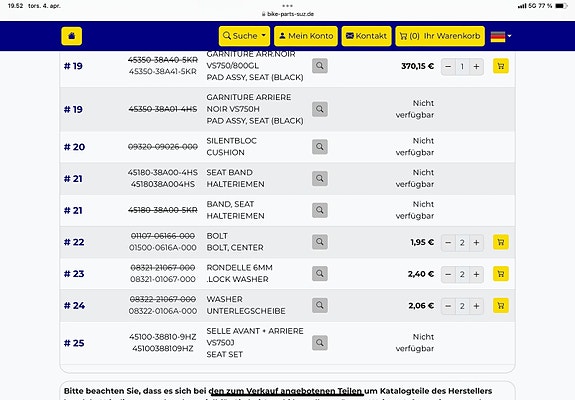Magnify SEAT SET part details

320,343
